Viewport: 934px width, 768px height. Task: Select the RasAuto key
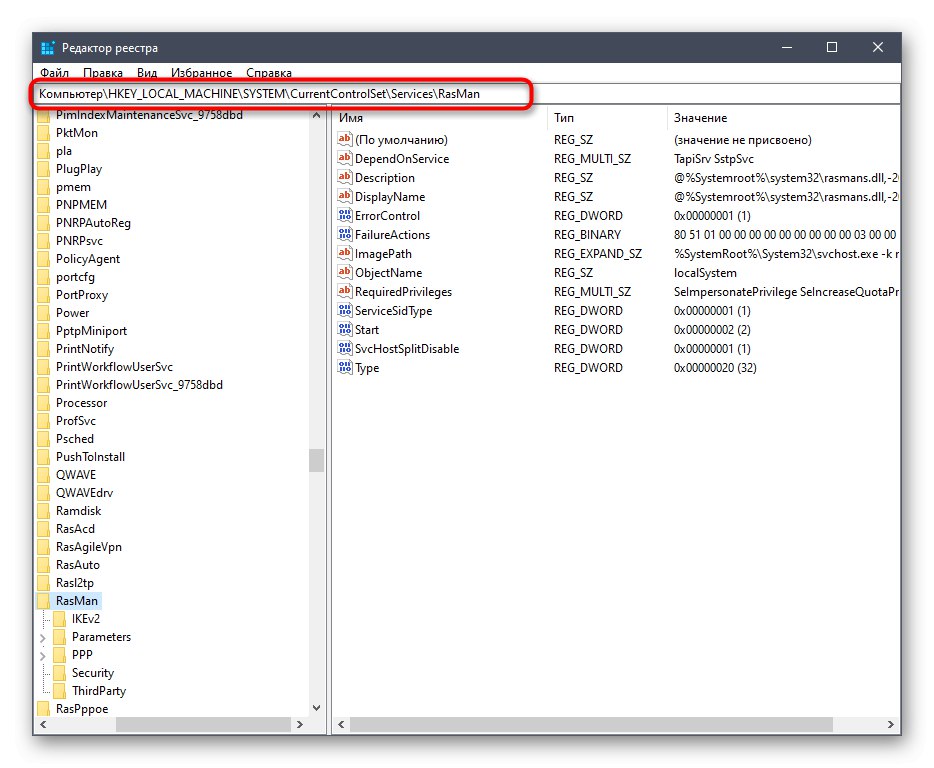pyautogui.click(x=78, y=565)
